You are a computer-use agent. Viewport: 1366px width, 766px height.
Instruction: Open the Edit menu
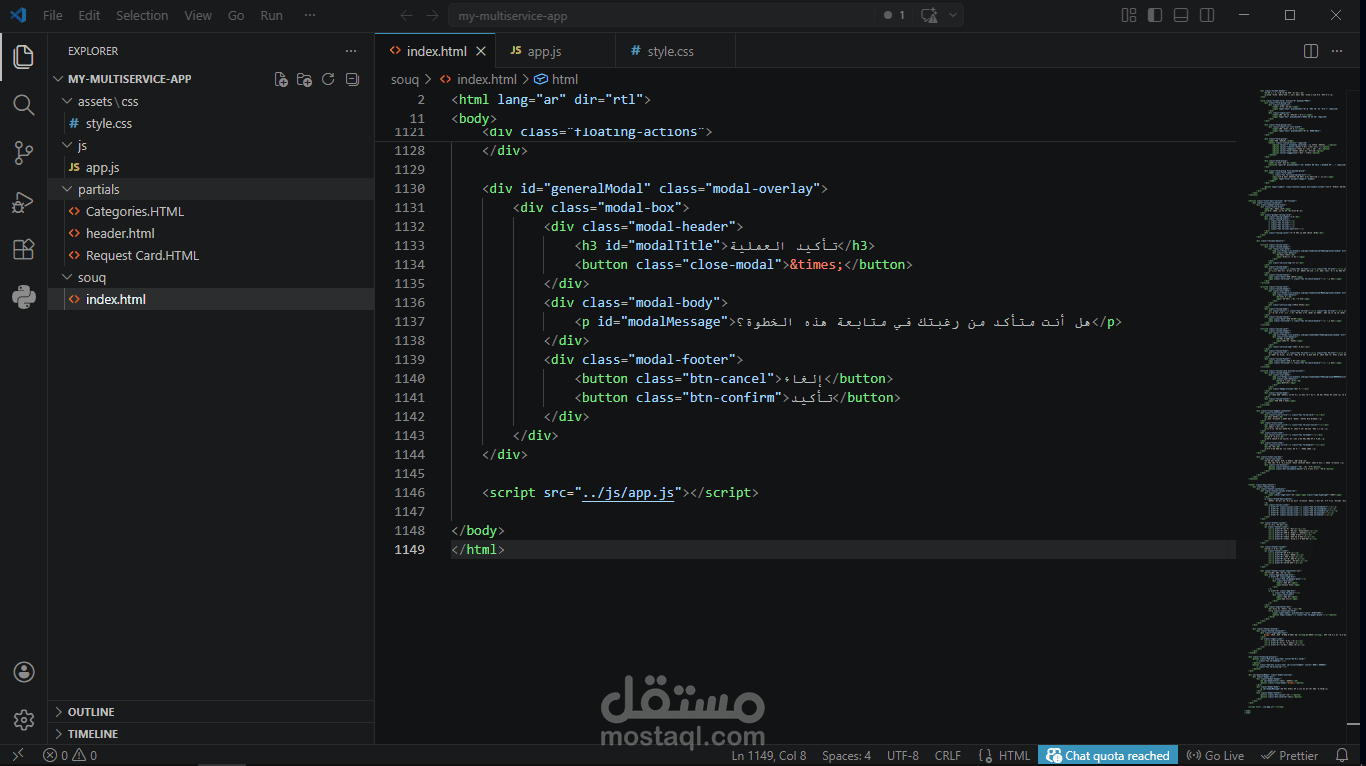coord(89,15)
